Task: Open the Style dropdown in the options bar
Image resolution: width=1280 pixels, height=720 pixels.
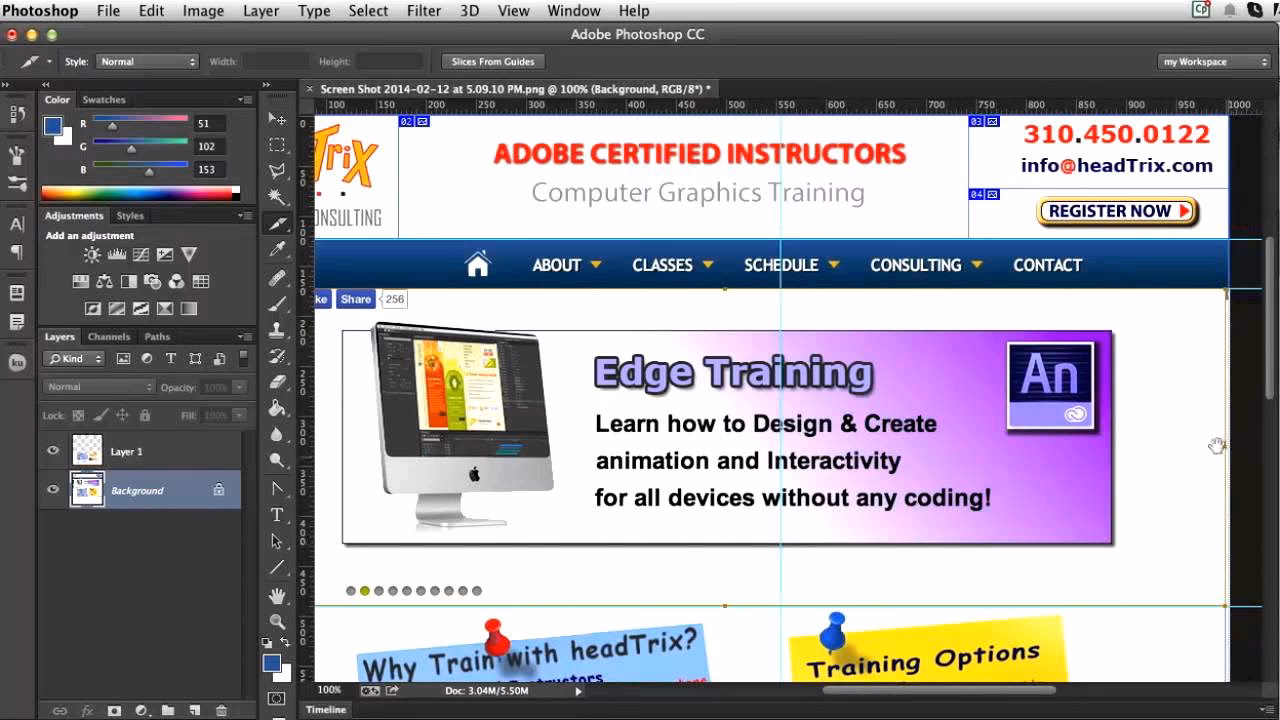Action: point(148,61)
